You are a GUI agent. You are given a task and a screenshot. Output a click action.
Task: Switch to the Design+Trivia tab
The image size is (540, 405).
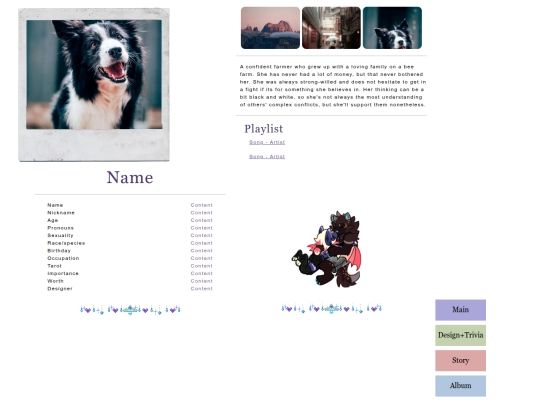click(x=460, y=335)
